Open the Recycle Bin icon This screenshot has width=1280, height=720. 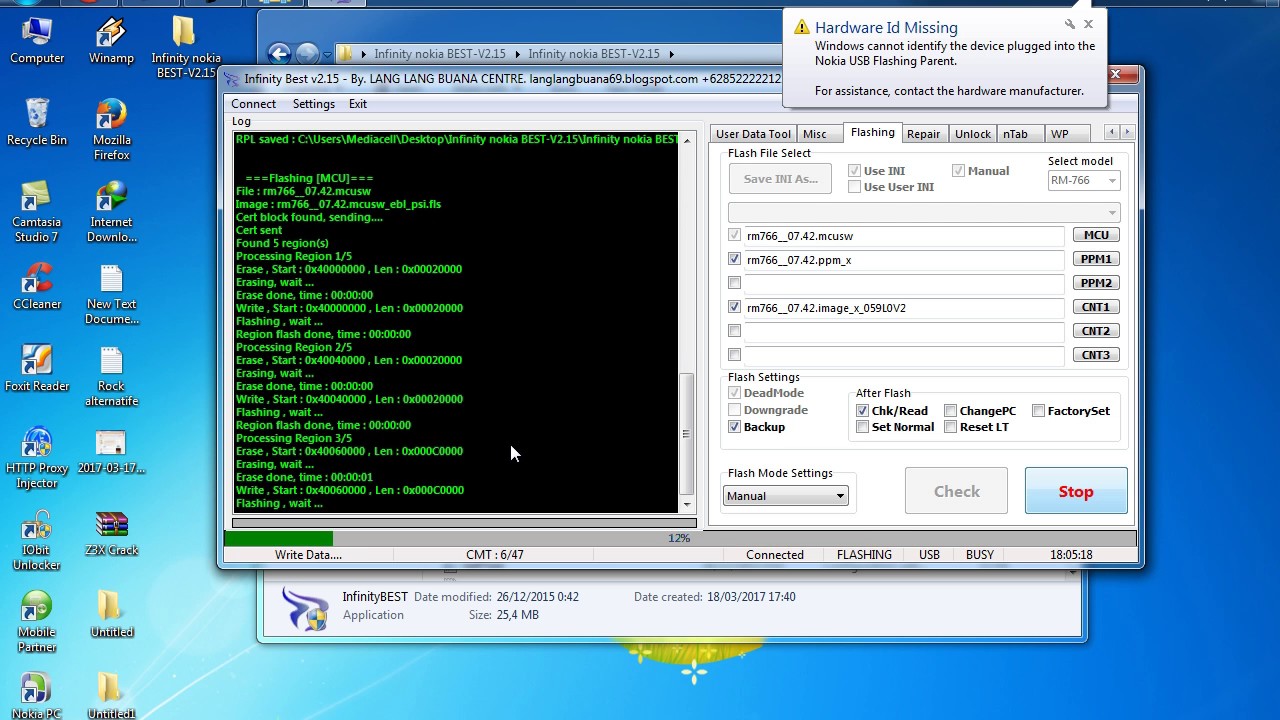tap(37, 122)
